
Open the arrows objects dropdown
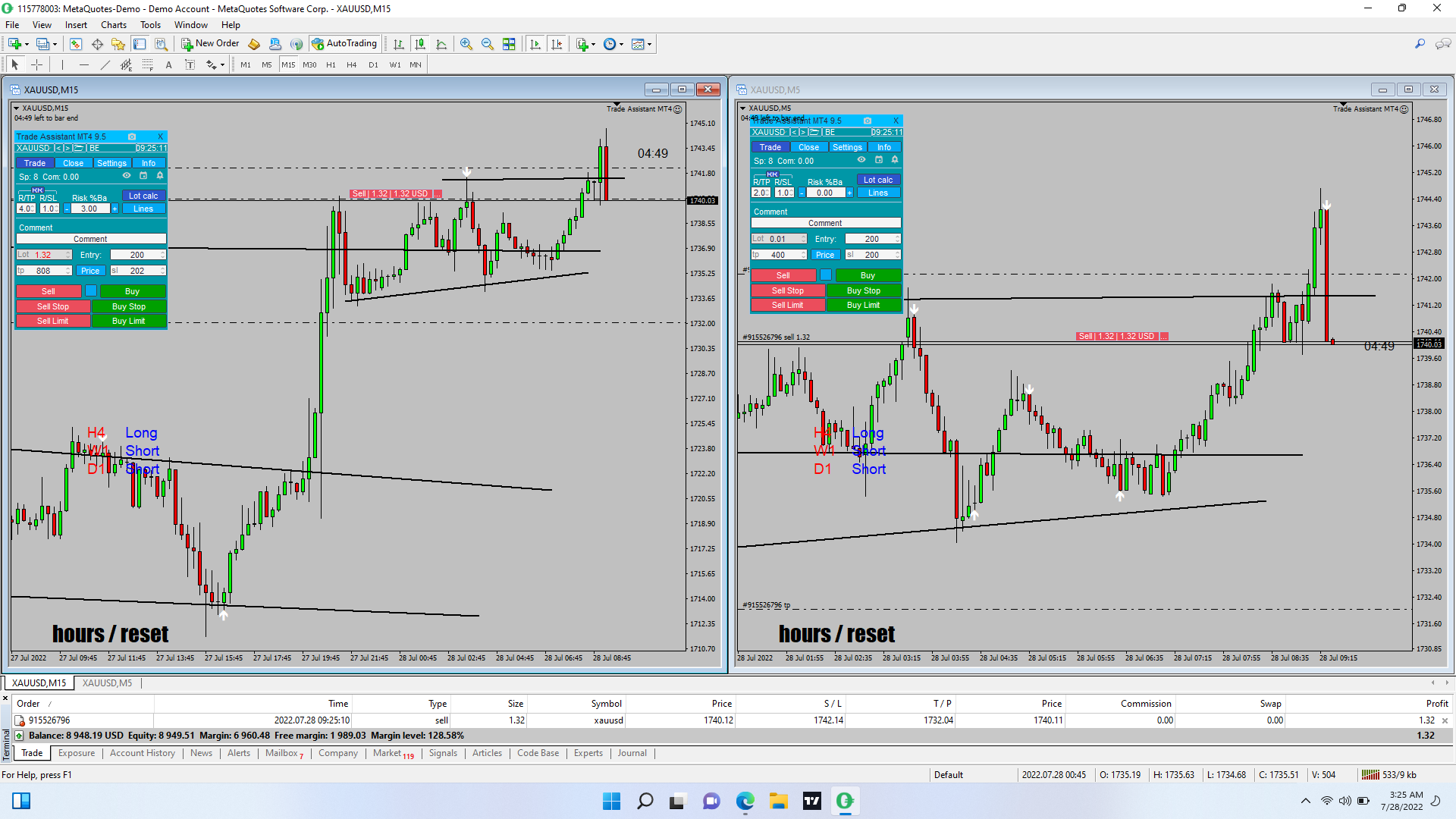222,65
